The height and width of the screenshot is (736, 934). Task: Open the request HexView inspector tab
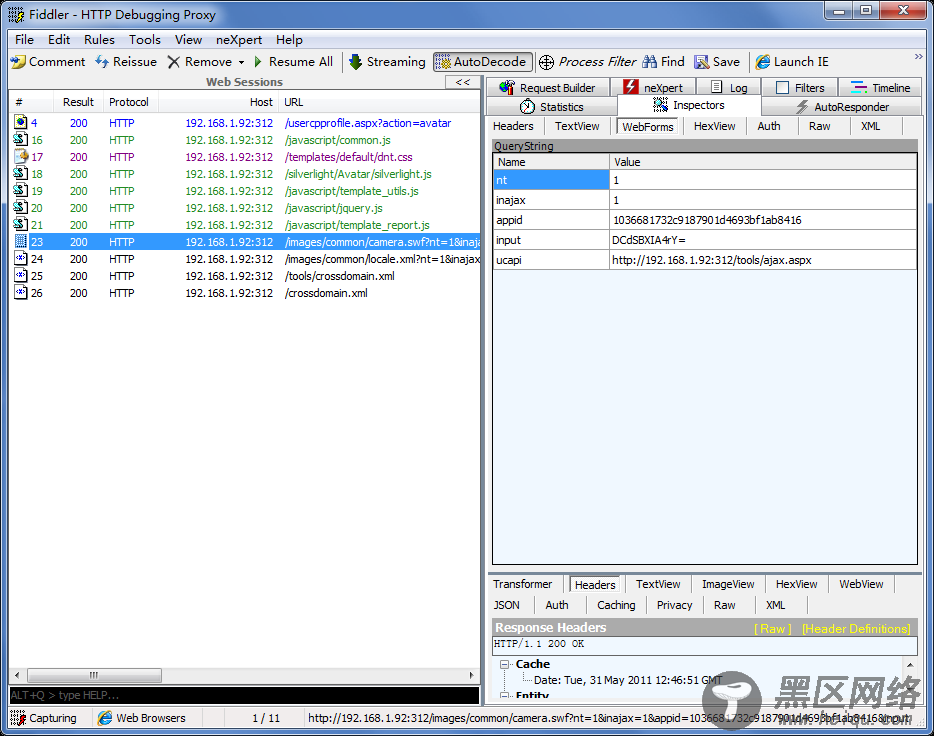point(714,126)
